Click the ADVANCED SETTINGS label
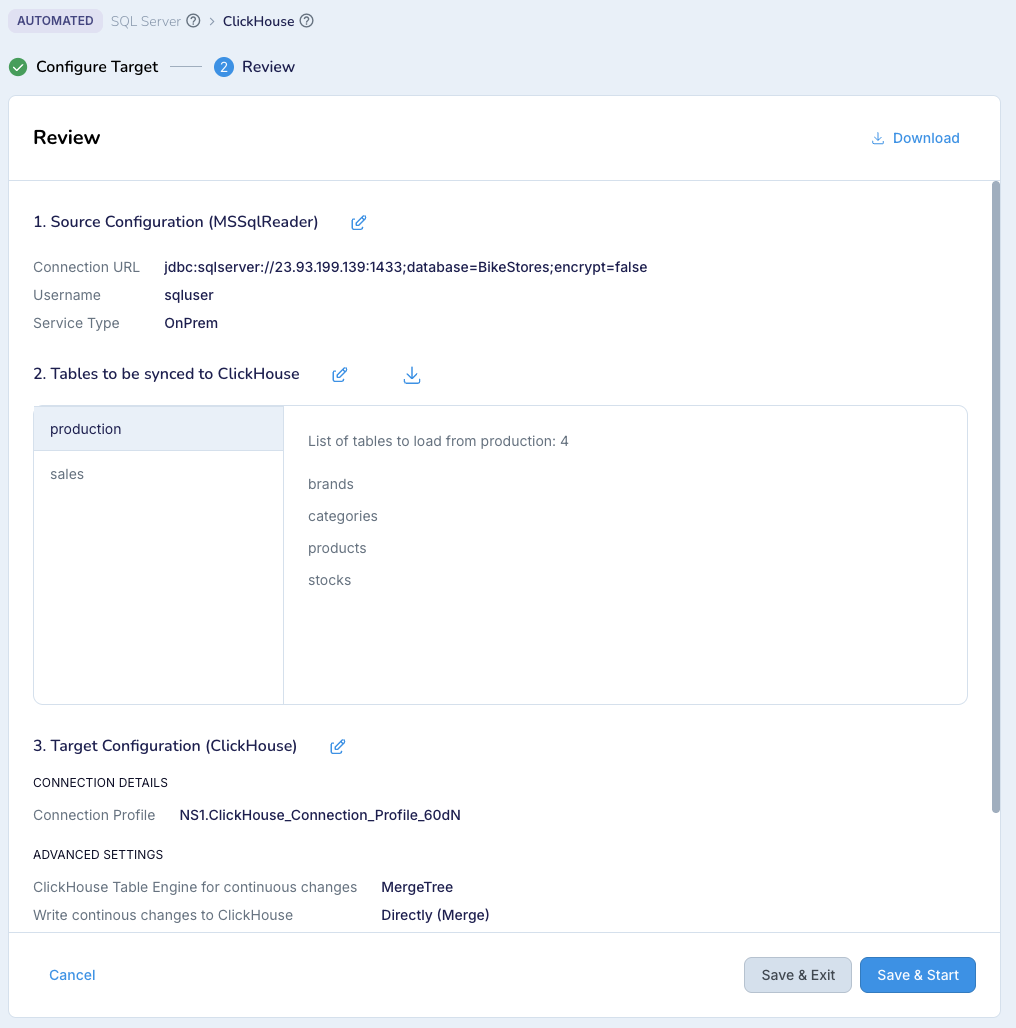The height and width of the screenshot is (1028, 1016). [x=98, y=855]
